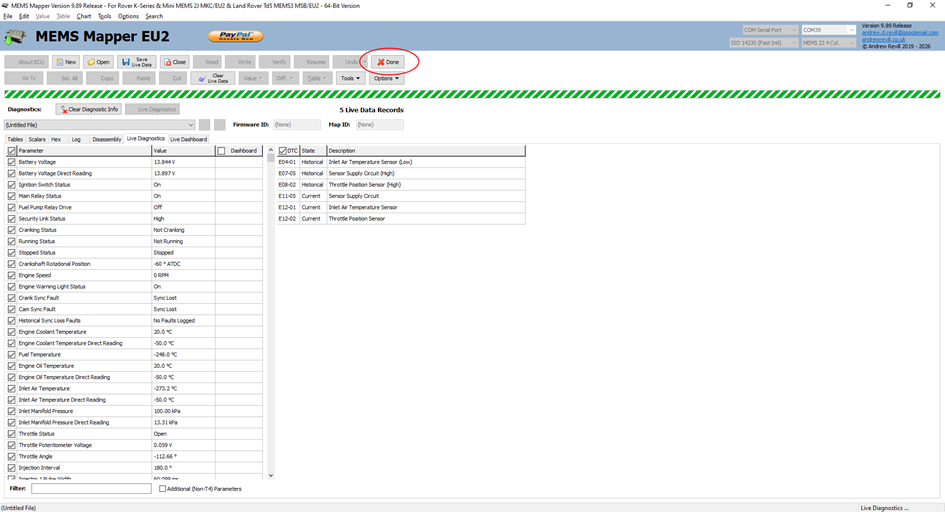Expand the Tools dropdown button

(x=349, y=78)
